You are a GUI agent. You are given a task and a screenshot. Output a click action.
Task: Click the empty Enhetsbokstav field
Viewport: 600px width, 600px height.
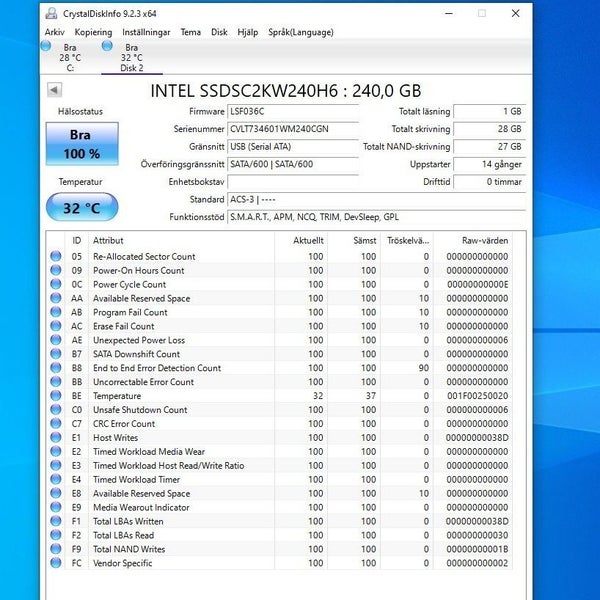pyautogui.click(x=293, y=182)
